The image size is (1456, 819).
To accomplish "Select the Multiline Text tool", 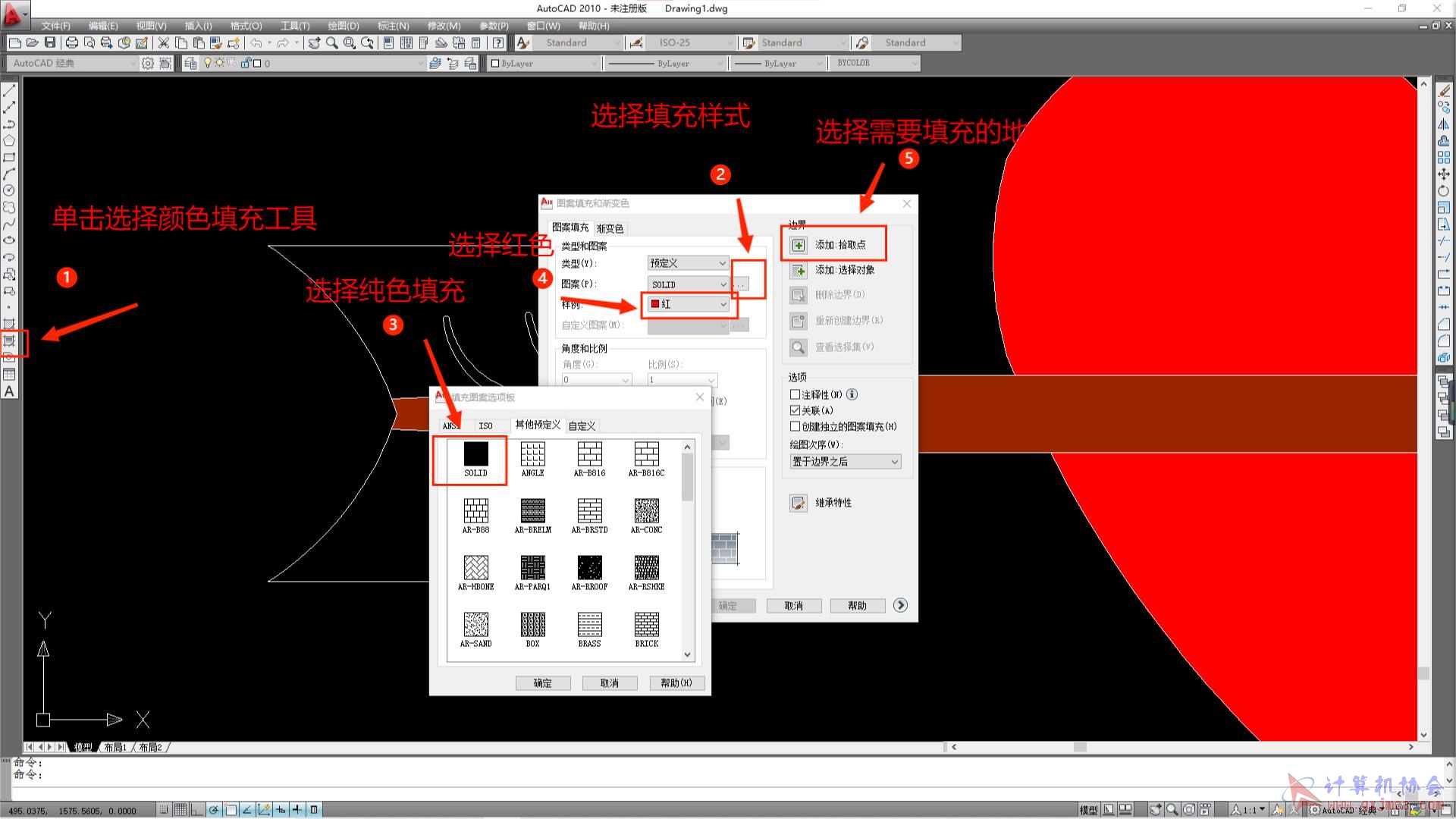I will pos(9,391).
